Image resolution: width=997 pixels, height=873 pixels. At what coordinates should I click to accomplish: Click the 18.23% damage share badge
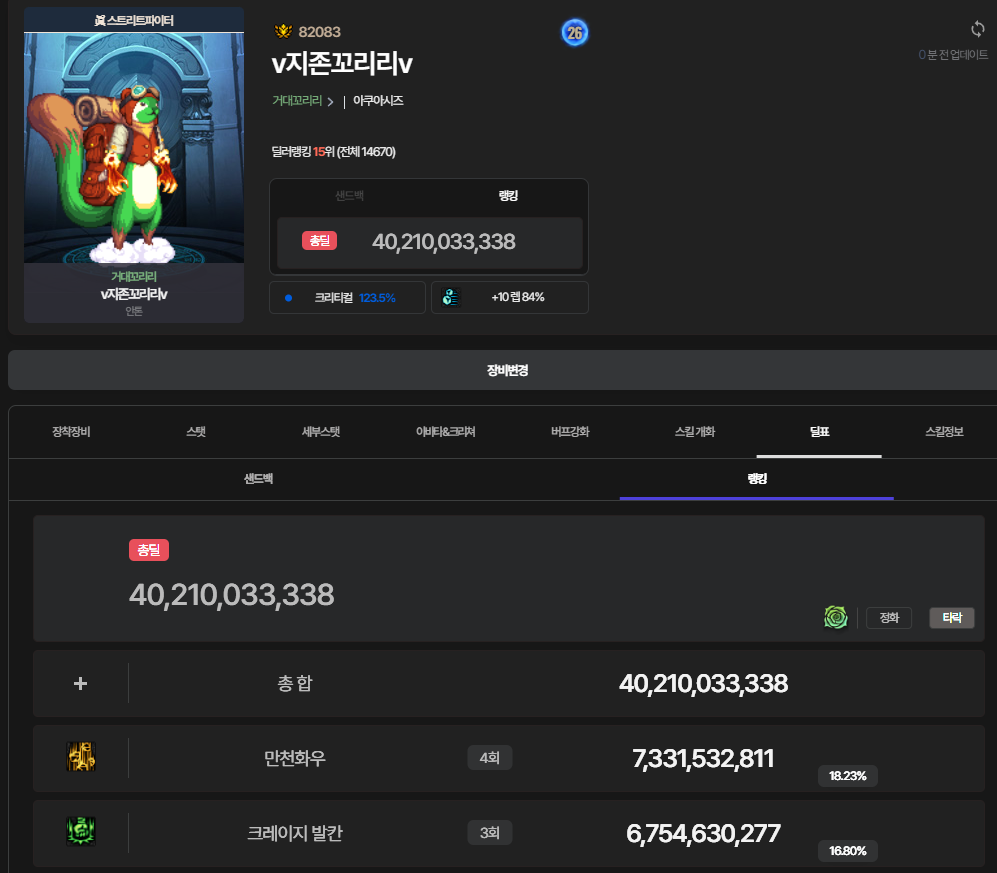(847, 776)
